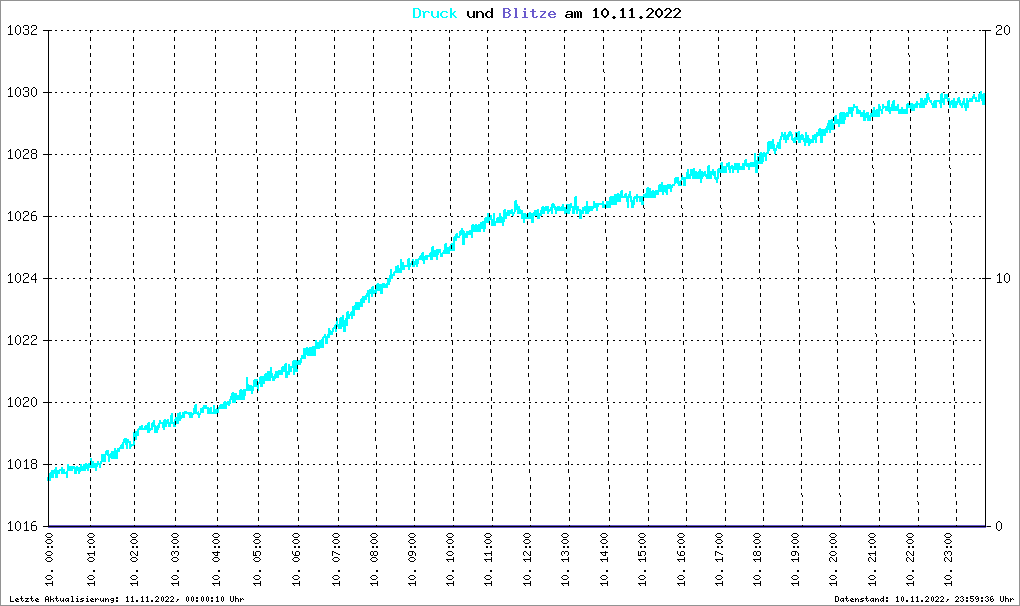Click the right axis value 0
This screenshot has width=1020, height=606.
tap(999, 526)
